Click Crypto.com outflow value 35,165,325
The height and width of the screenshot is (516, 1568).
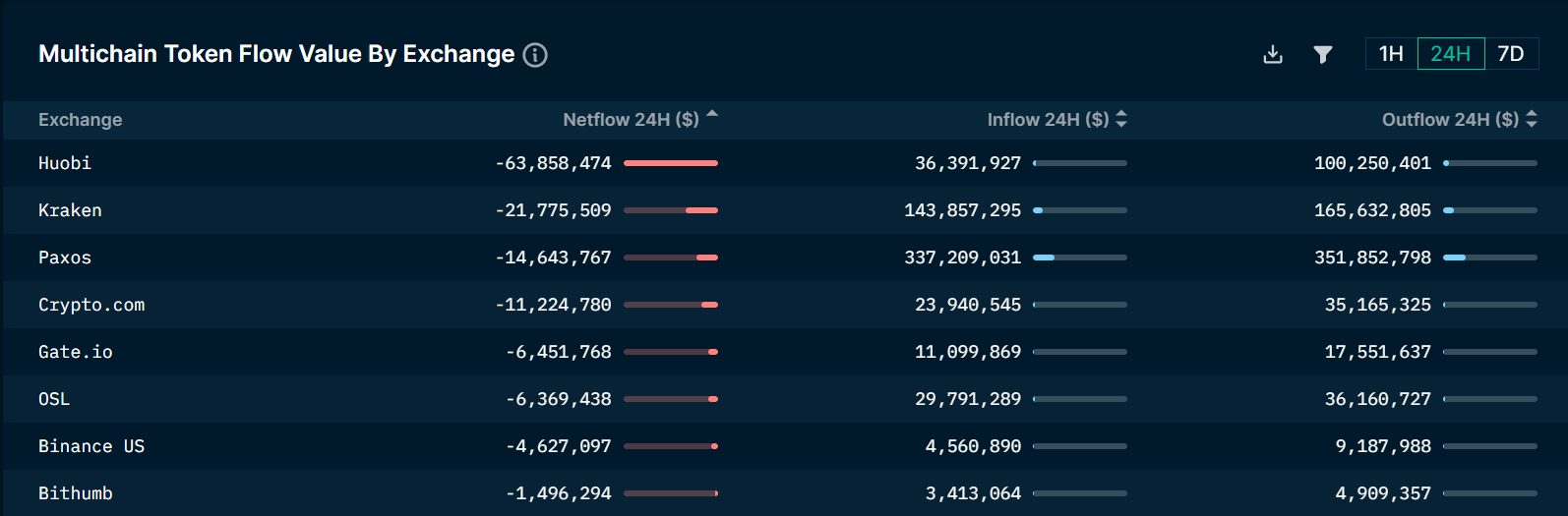(1378, 305)
